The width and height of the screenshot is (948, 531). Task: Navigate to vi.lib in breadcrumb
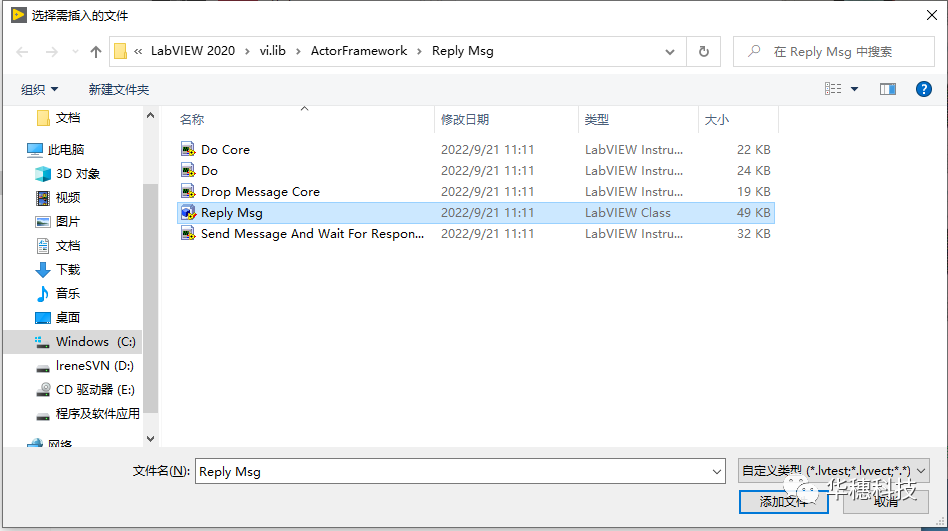pyautogui.click(x=273, y=51)
